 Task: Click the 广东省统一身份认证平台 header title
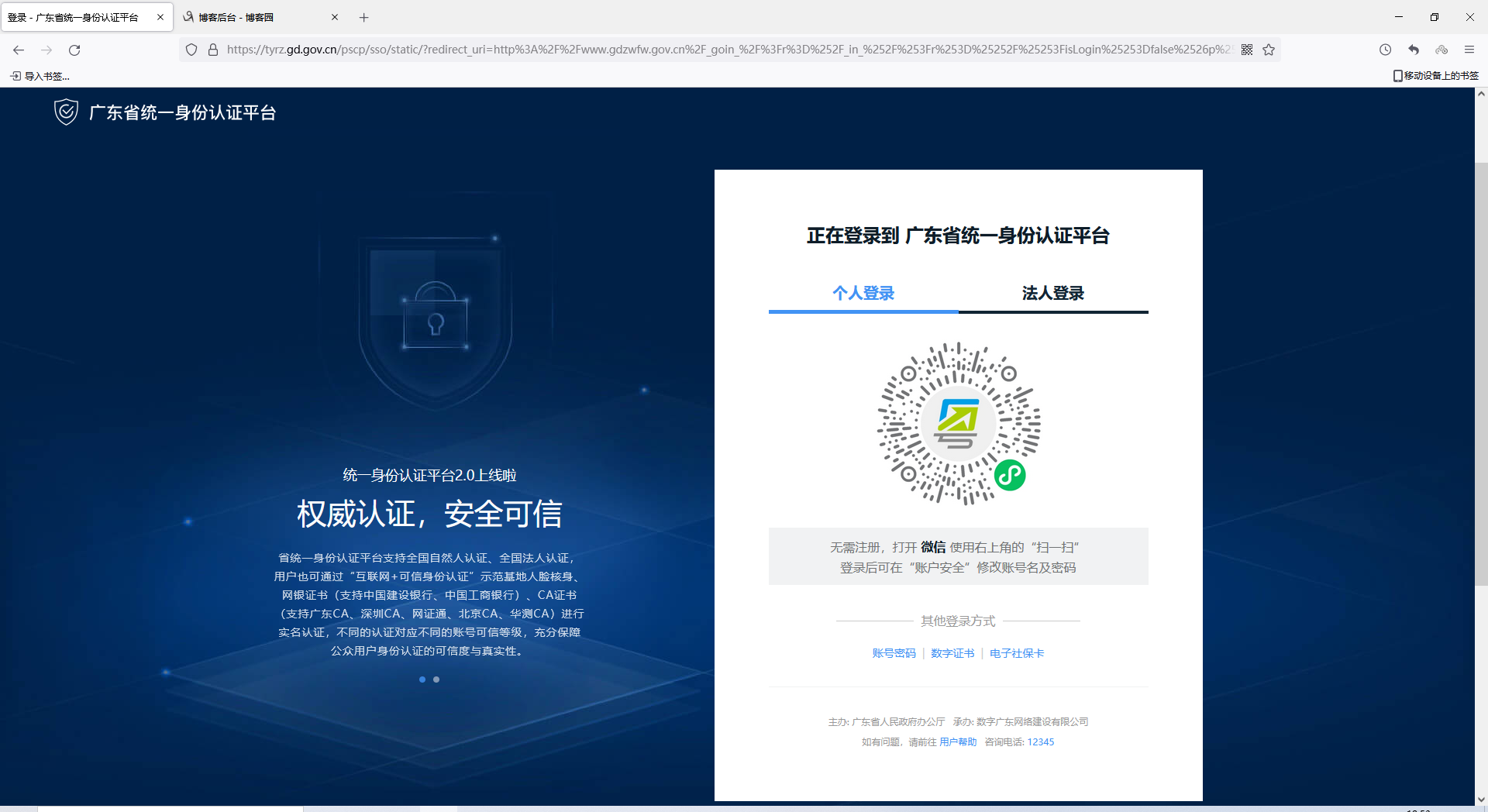click(183, 112)
